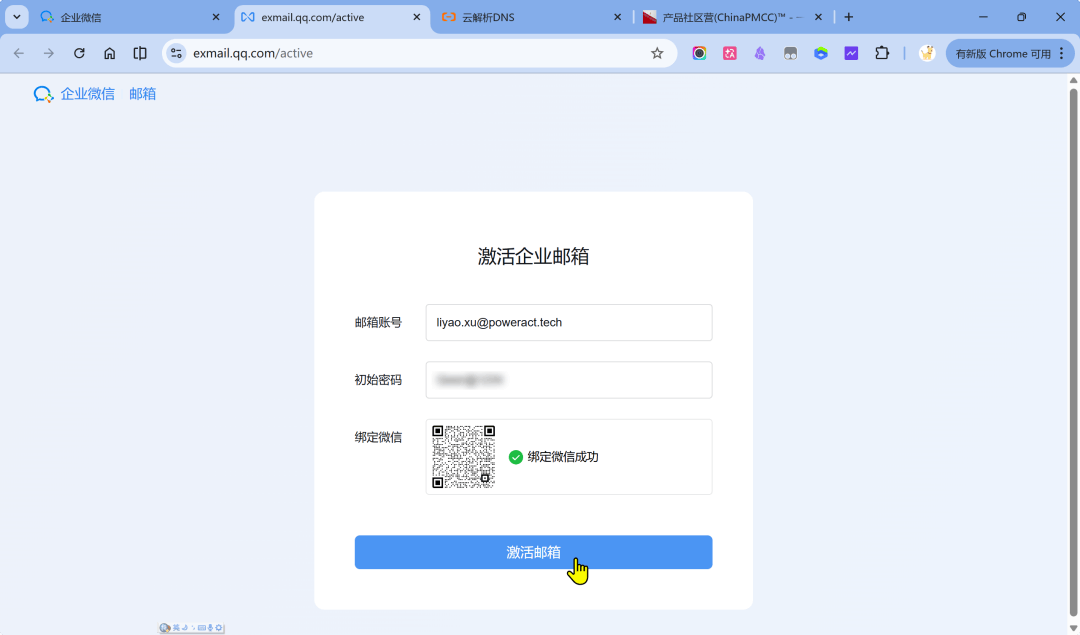Expand the tab search dropdown arrow
Image resolution: width=1080 pixels, height=635 pixels.
pyautogui.click(x=17, y=17)
